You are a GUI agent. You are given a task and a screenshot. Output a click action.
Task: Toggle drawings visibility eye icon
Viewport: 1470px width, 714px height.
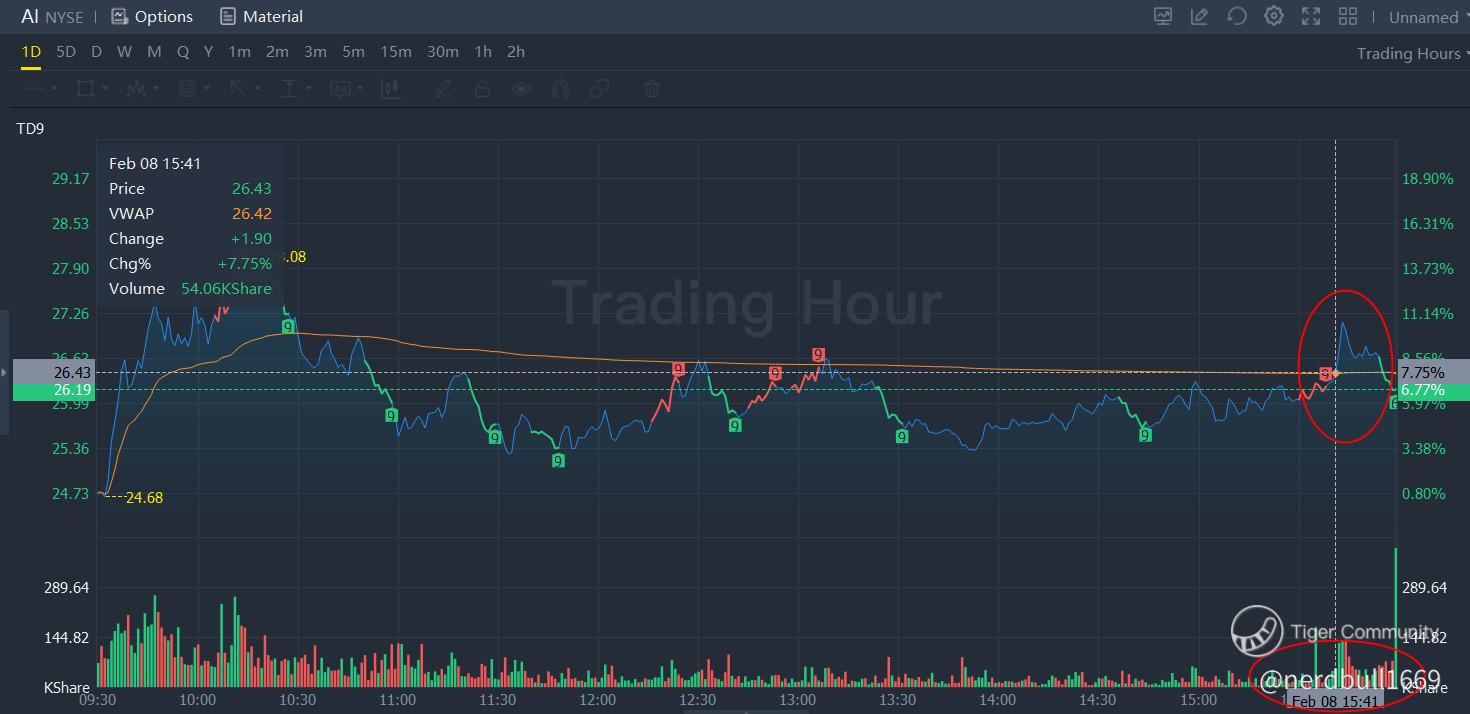521,89
